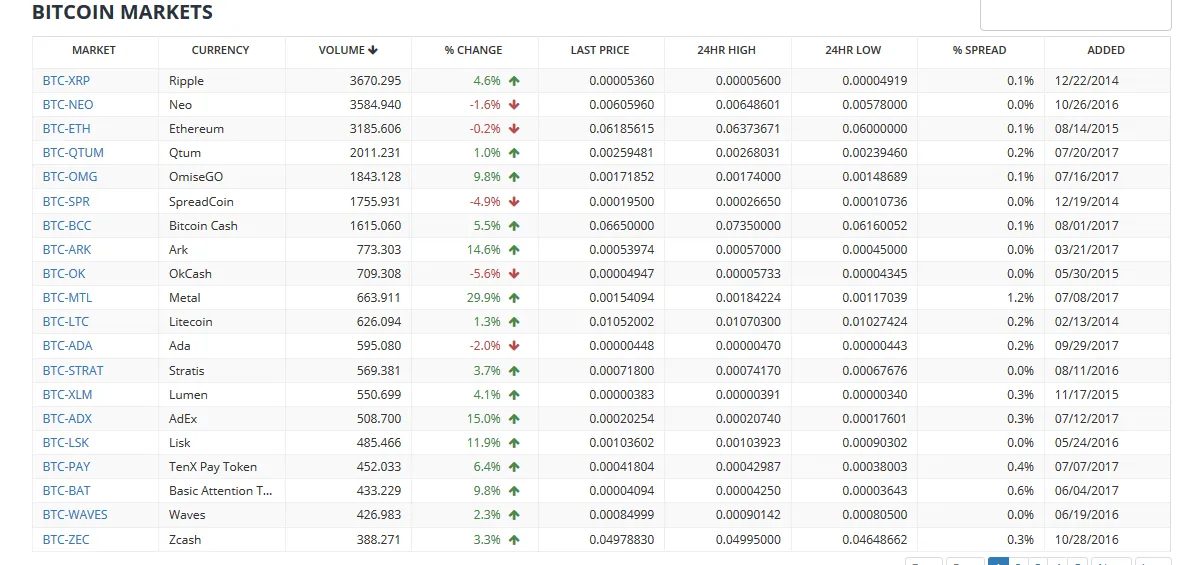Click the green up arrow in BTC-ARK row
Image resolution: width=1203 pixels, height=565 pixels.
514,250
